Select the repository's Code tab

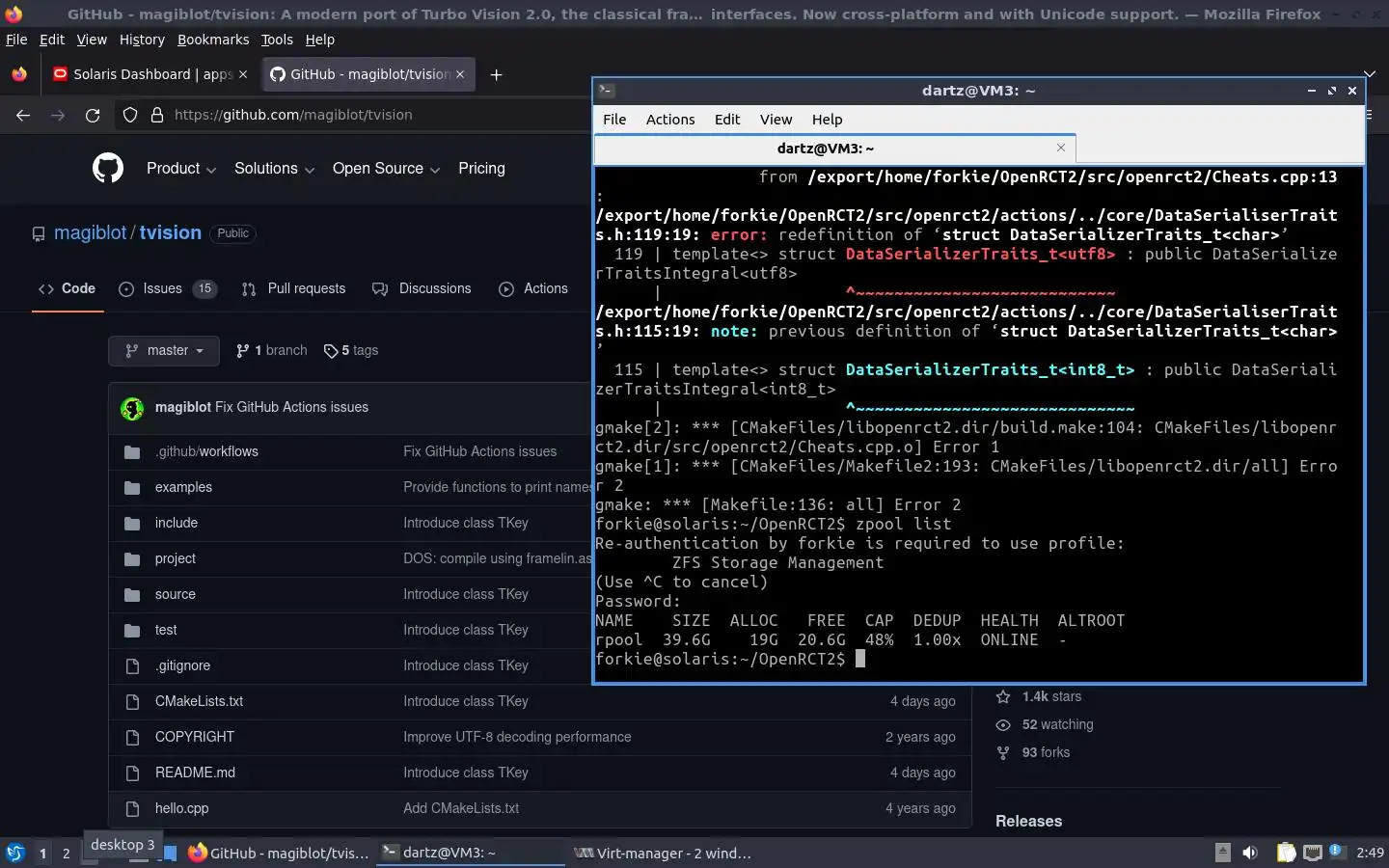tap(68, 288)
